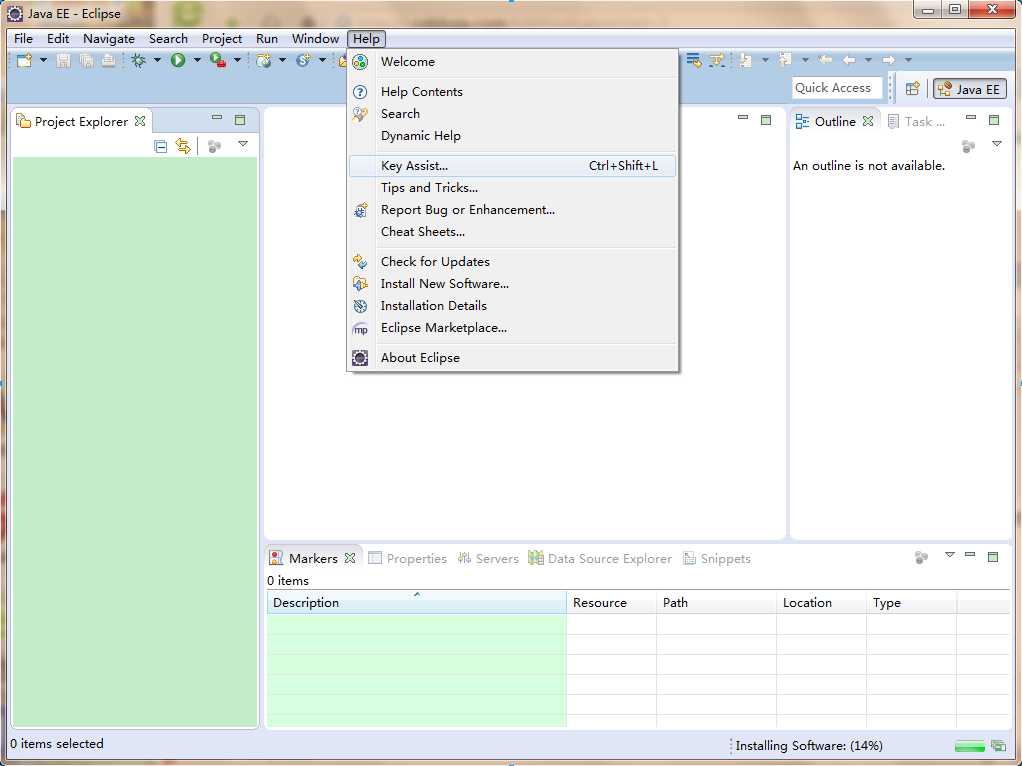
Task: Open Project Explorer view menu triangle
Action: (x=243, y=144)
